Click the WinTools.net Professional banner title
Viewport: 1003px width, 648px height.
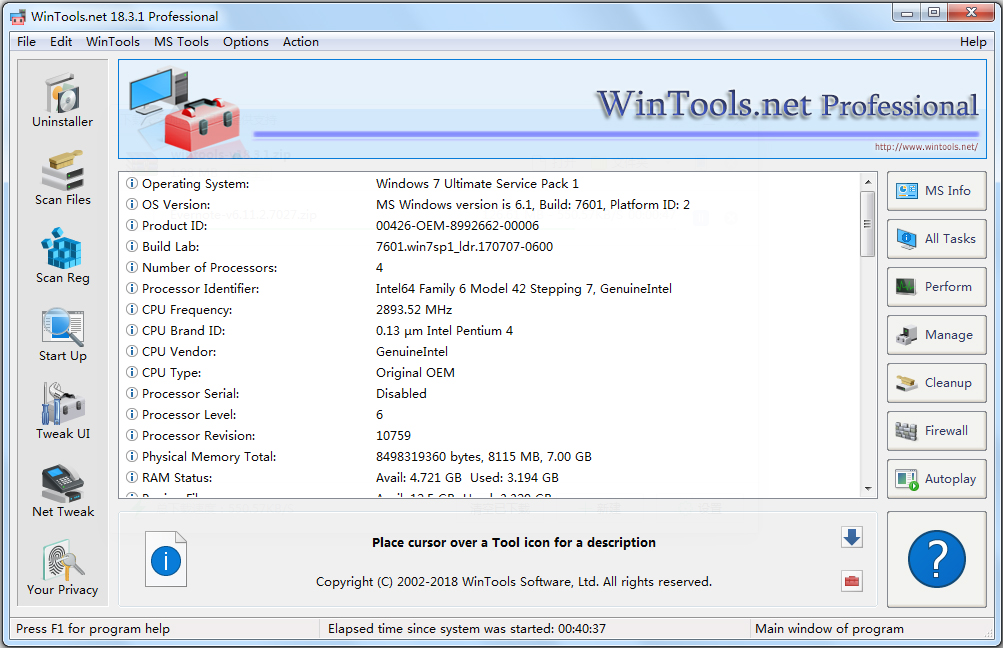(x=787, y=105)
